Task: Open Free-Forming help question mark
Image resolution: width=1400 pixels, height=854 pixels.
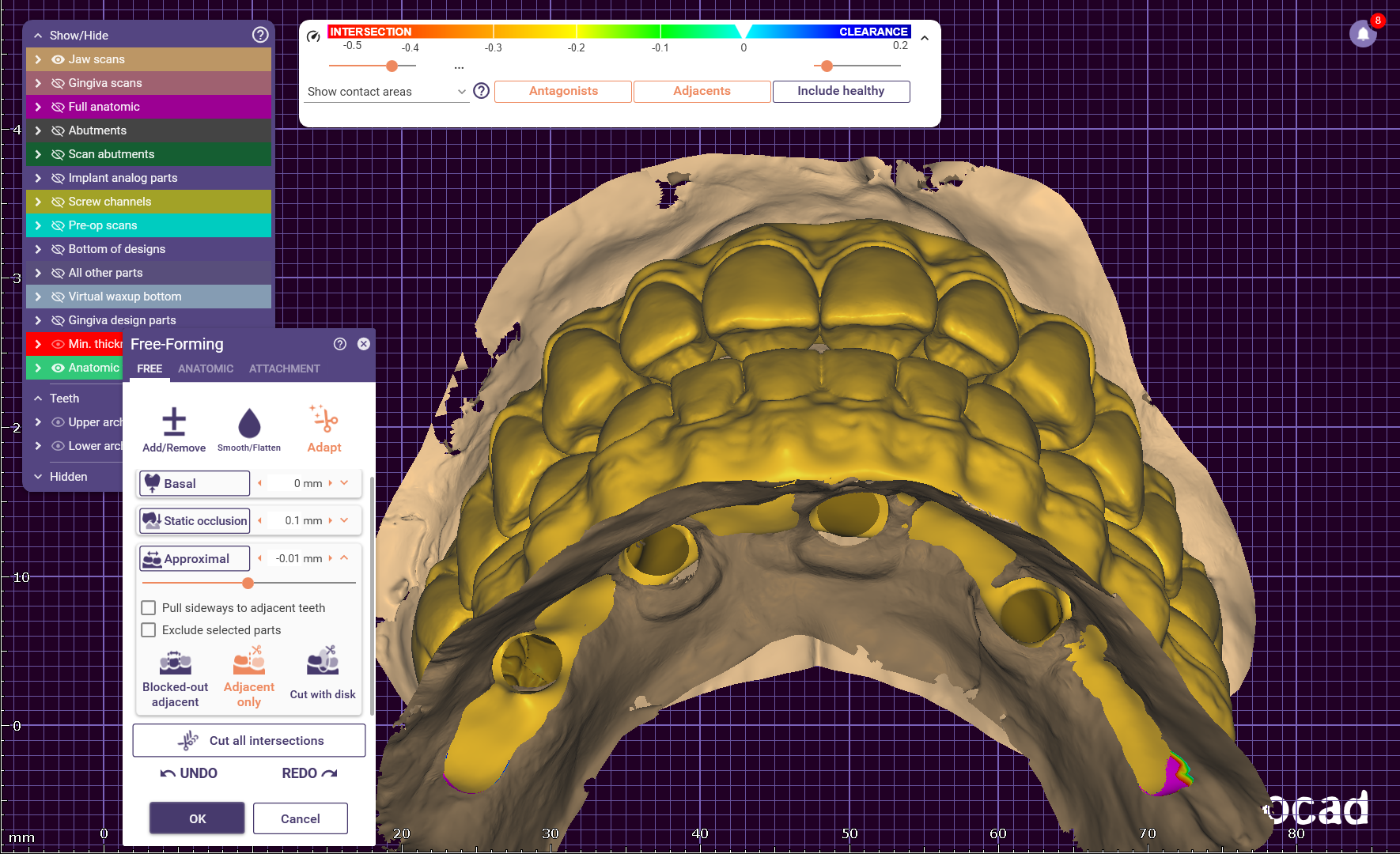Action: [340, 344]
